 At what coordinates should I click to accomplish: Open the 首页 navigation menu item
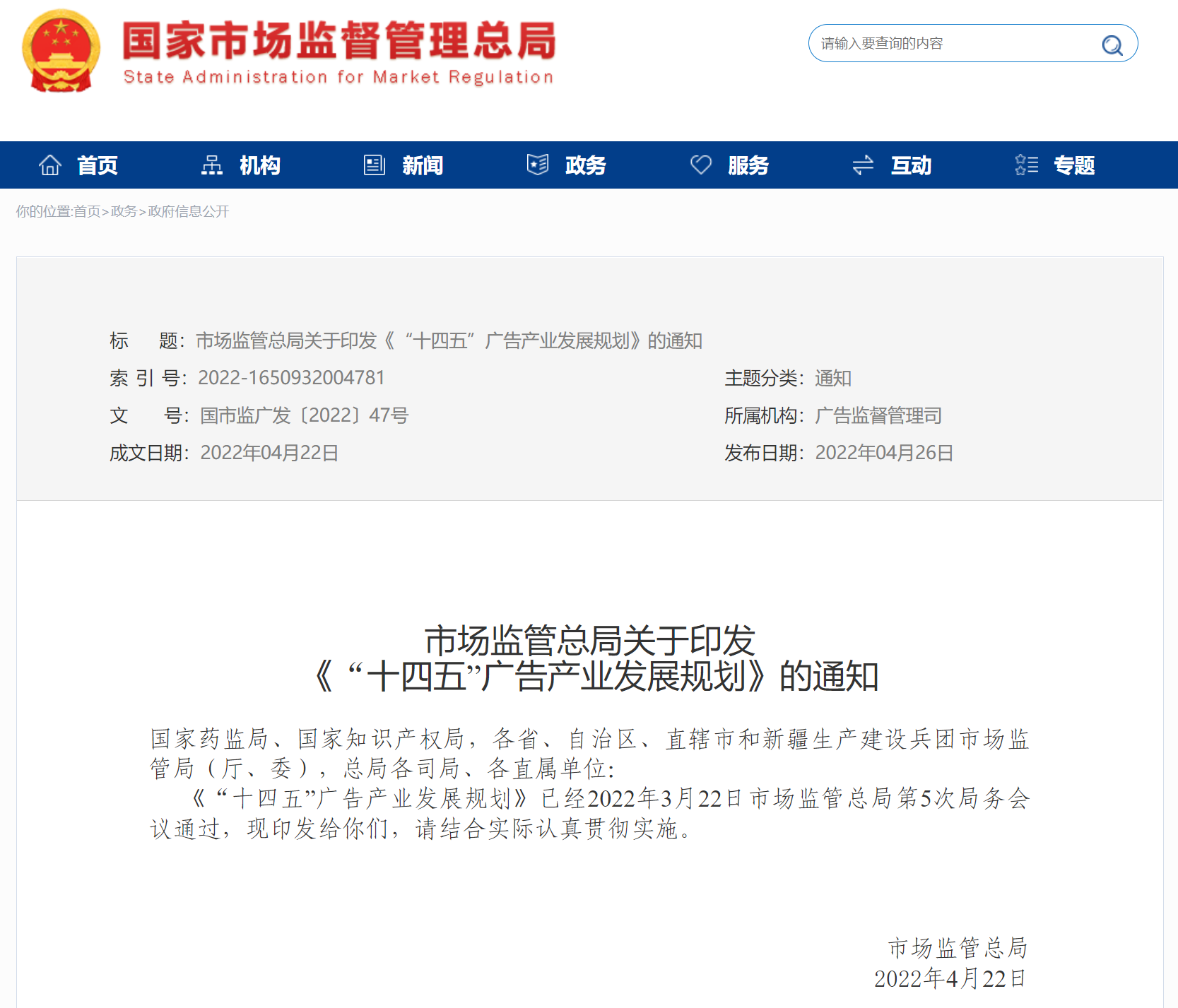[98, 165]
